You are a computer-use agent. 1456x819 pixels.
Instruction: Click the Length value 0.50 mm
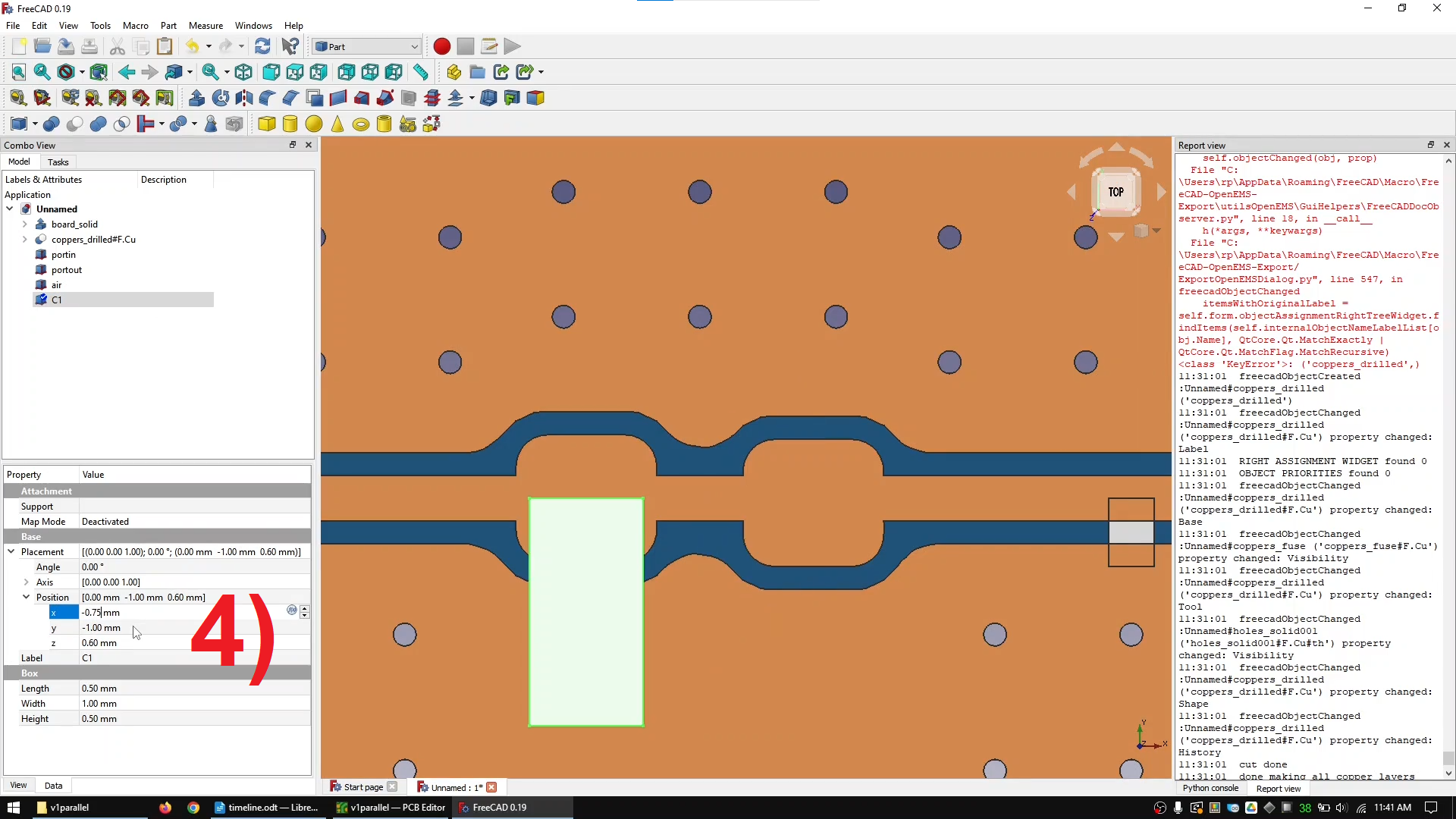click(x=99, y=689)
